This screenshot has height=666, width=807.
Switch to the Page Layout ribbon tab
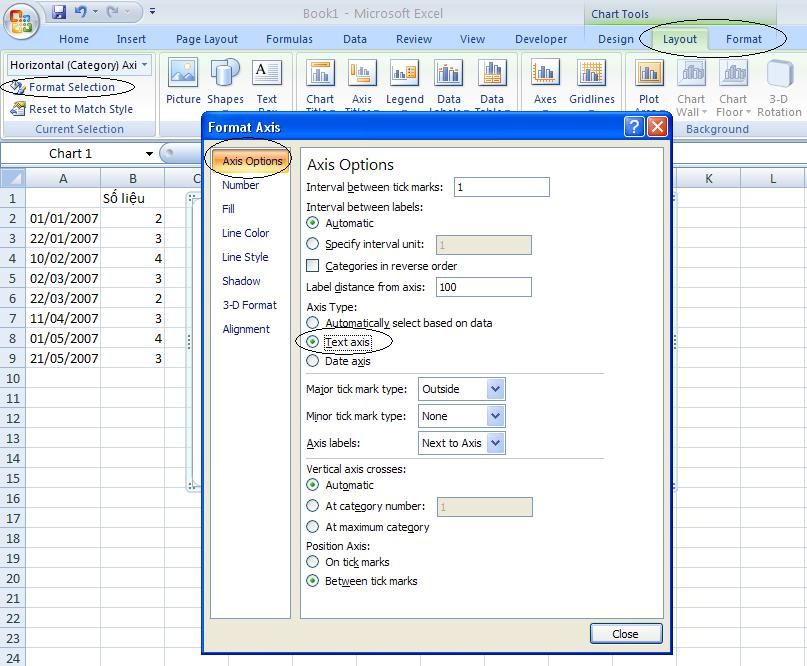tap(206, 39)
